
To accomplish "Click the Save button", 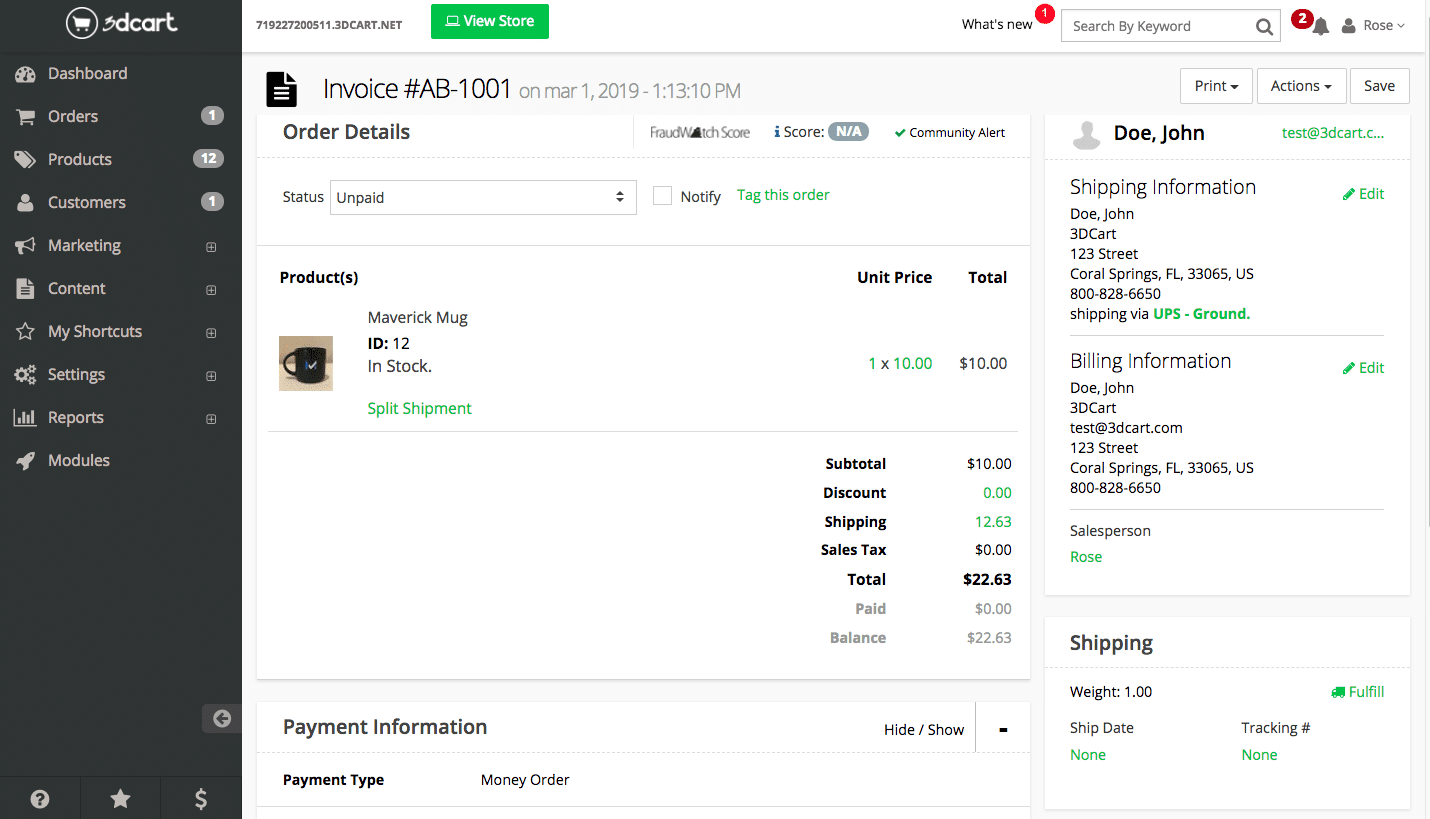I will [1379, 86].
